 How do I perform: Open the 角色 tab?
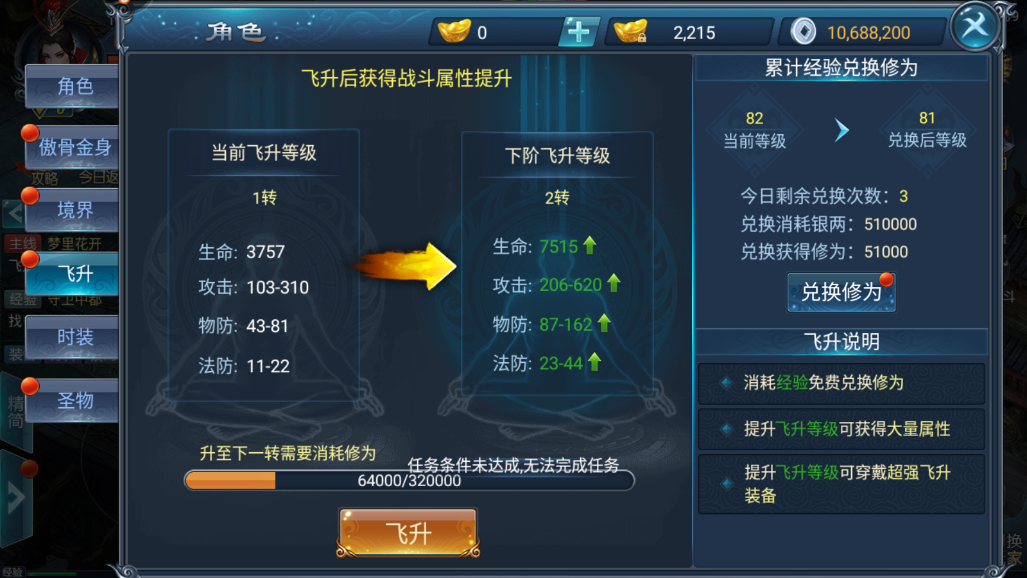(73, 87)
